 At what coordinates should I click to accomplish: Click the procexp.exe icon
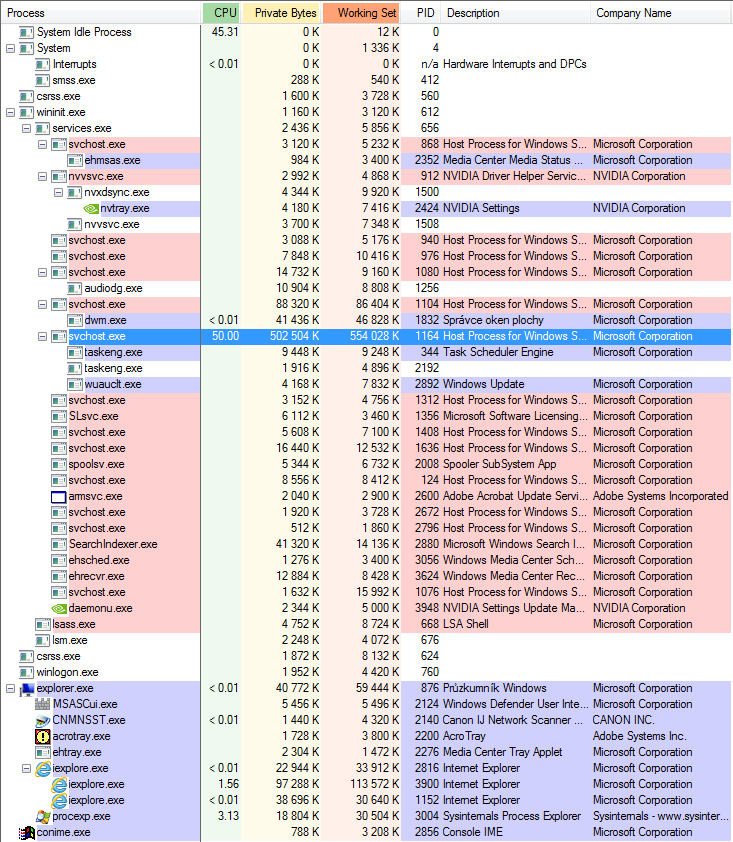43,816
